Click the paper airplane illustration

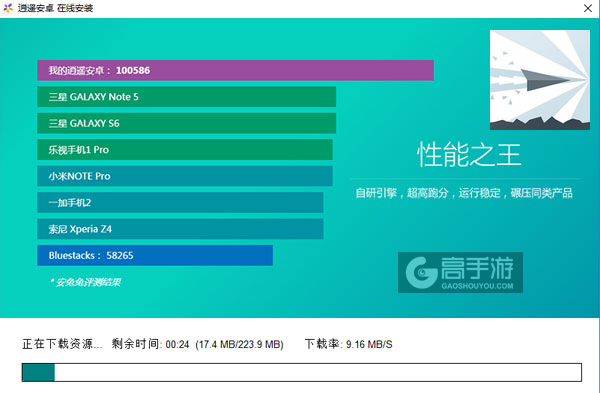pyautogui.click(x=540, y=80)
